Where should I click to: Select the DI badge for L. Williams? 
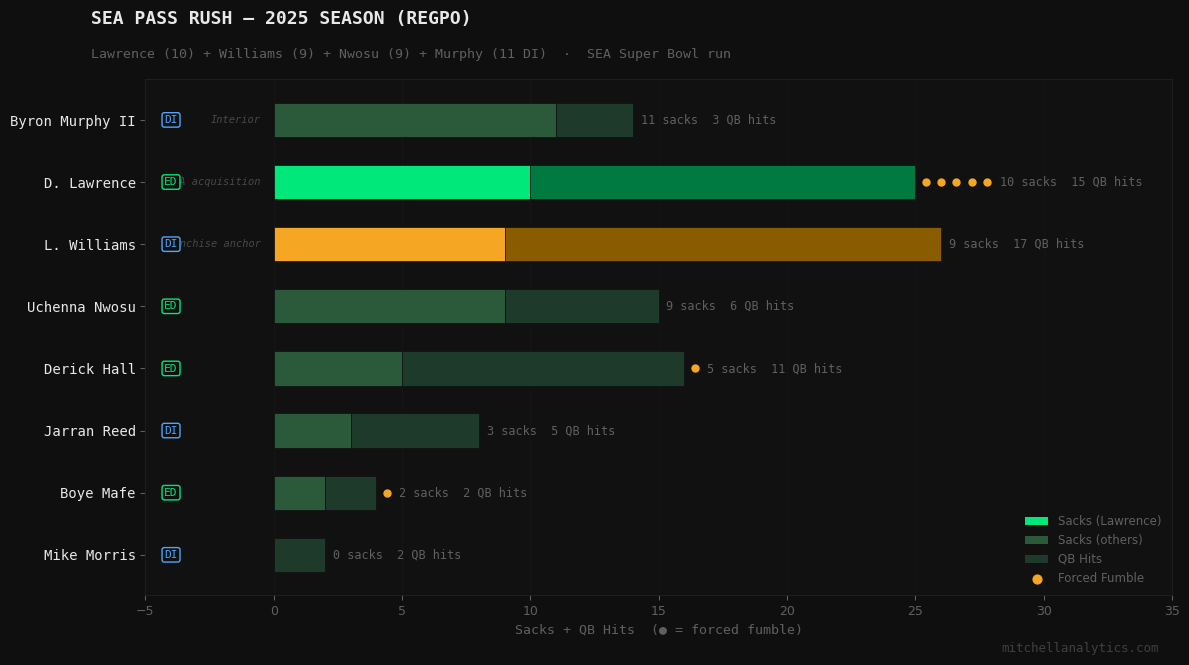(171, 244)
